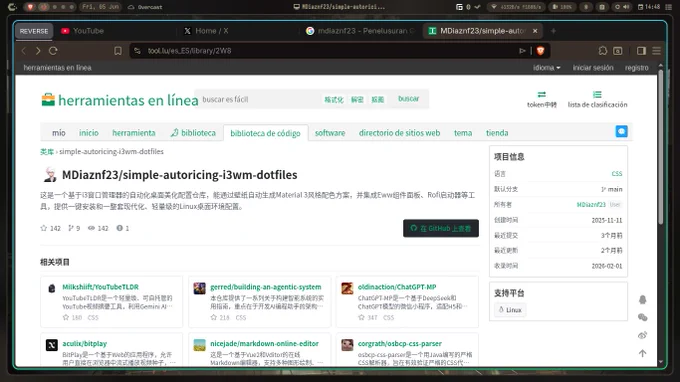Click the CSS language link in project info
This screenshot has height=382, width=680.
617,174
